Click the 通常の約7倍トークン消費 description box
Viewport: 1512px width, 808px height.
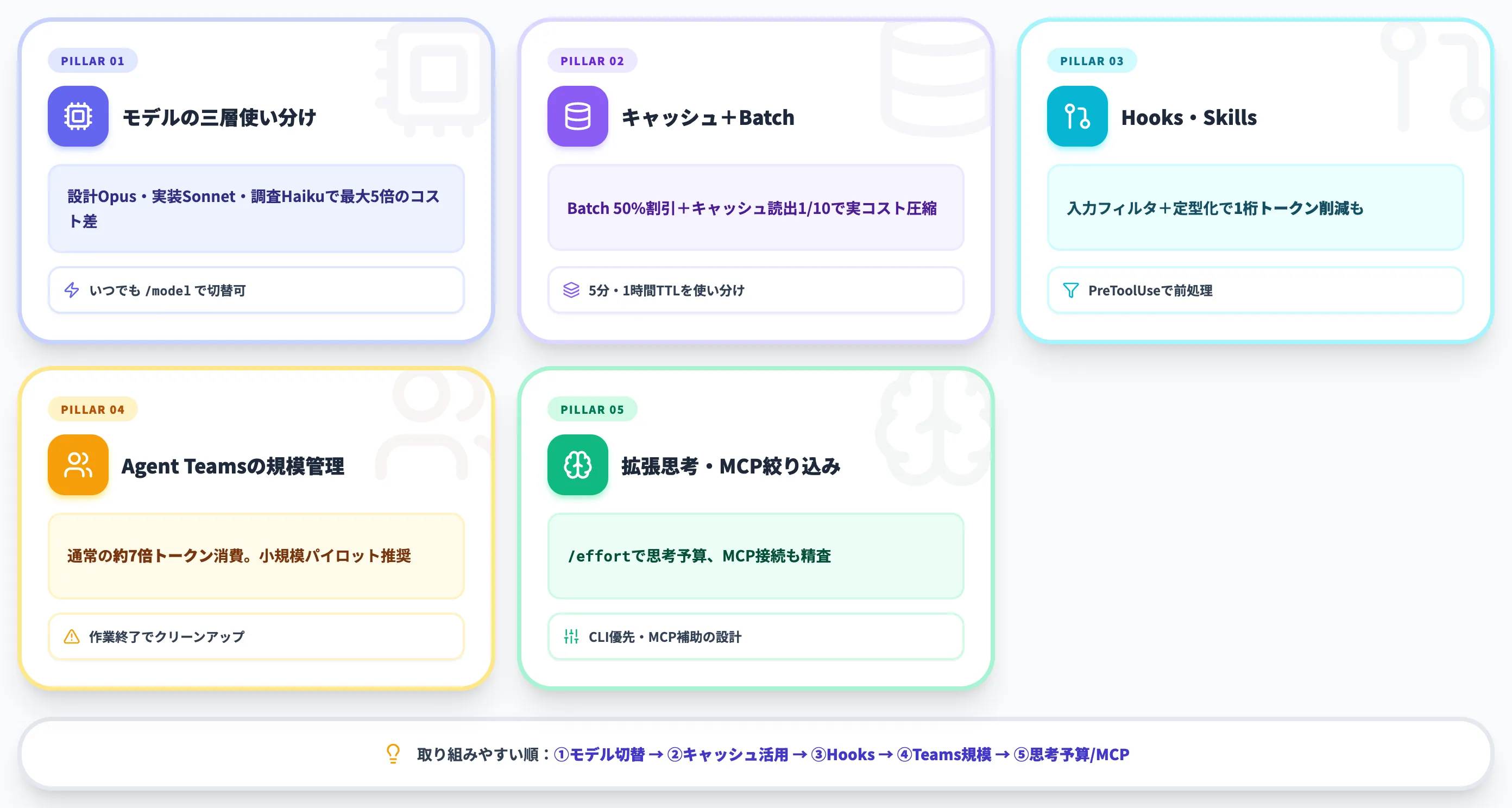[256, 555]
